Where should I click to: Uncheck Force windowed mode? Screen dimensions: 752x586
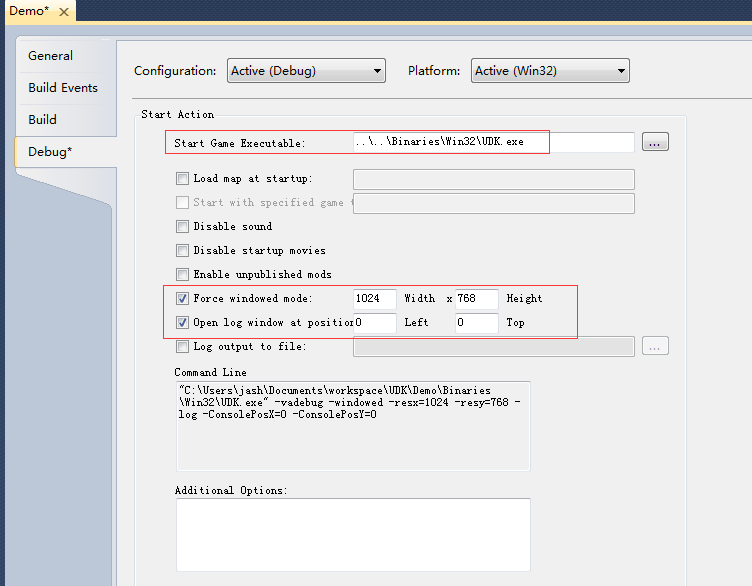point(182,299)
